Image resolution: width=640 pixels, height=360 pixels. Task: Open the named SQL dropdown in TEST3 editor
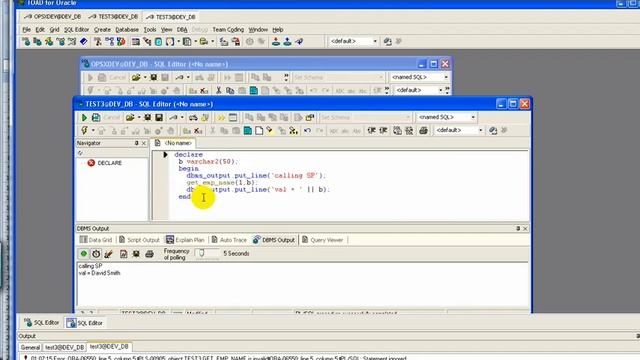pos(473,117)
